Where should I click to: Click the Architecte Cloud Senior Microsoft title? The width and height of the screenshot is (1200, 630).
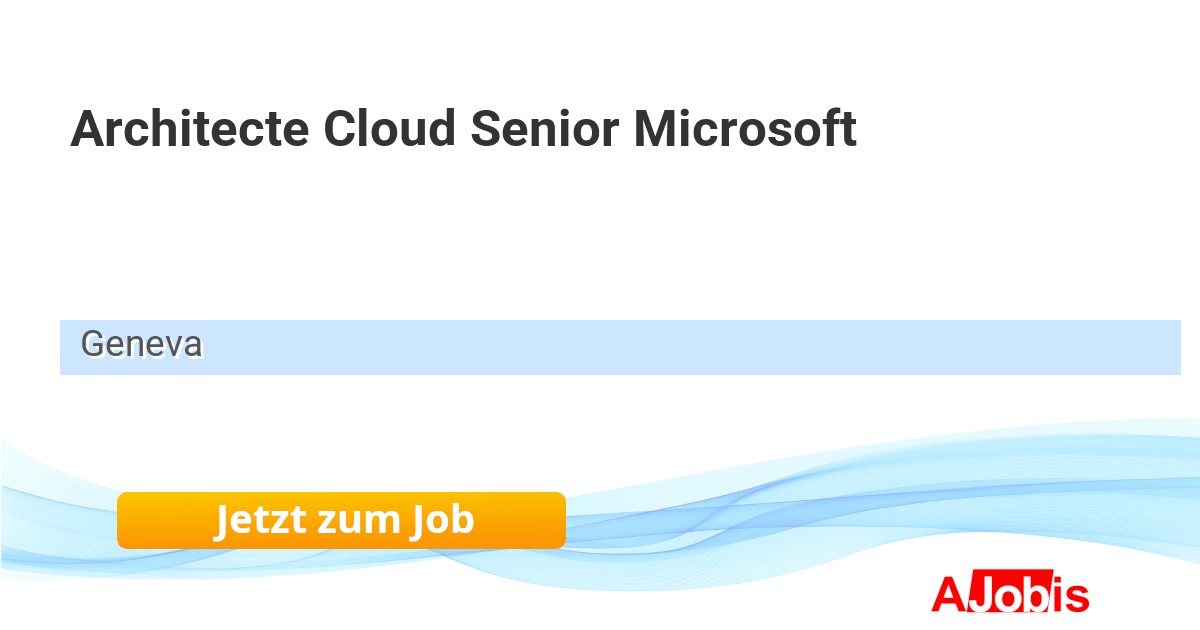click(463, 130)
